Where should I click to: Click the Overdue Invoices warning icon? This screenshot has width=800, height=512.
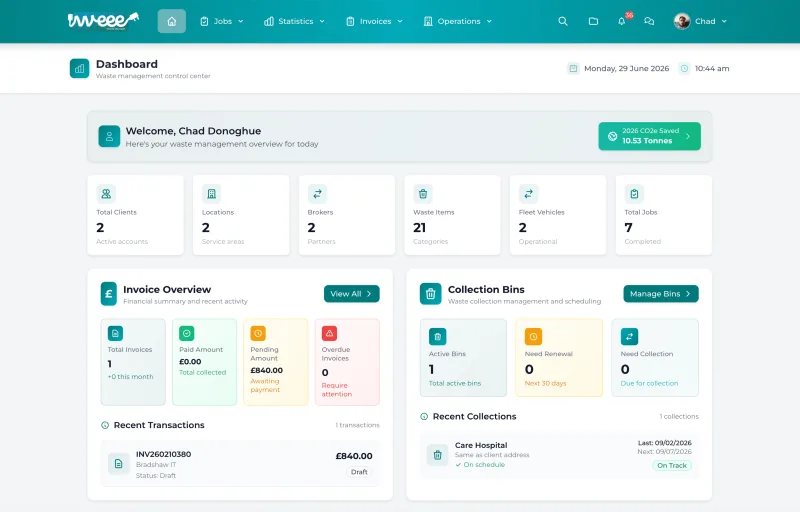[330, 334]
